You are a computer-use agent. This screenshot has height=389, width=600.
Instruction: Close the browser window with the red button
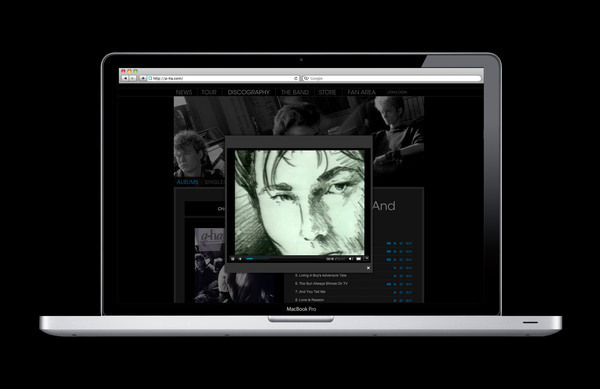(123, 71)
